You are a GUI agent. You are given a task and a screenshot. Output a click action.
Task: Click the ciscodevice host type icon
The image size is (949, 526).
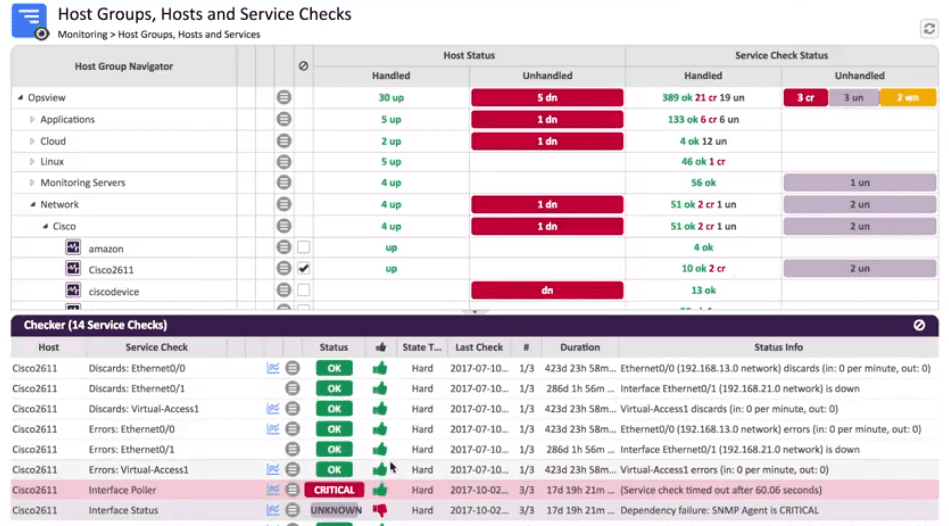pyautogui.click(x=73, y=290)
